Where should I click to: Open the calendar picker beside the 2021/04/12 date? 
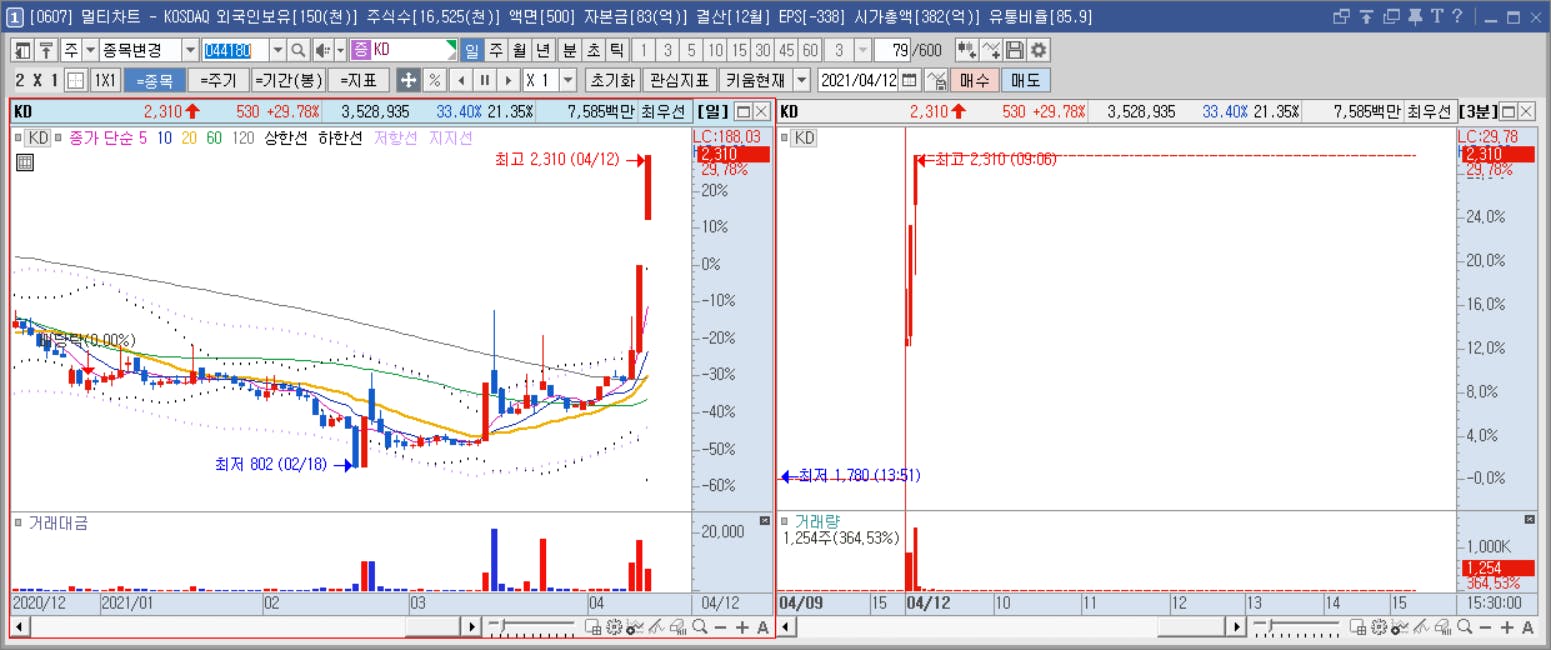(x=910, y=80)
